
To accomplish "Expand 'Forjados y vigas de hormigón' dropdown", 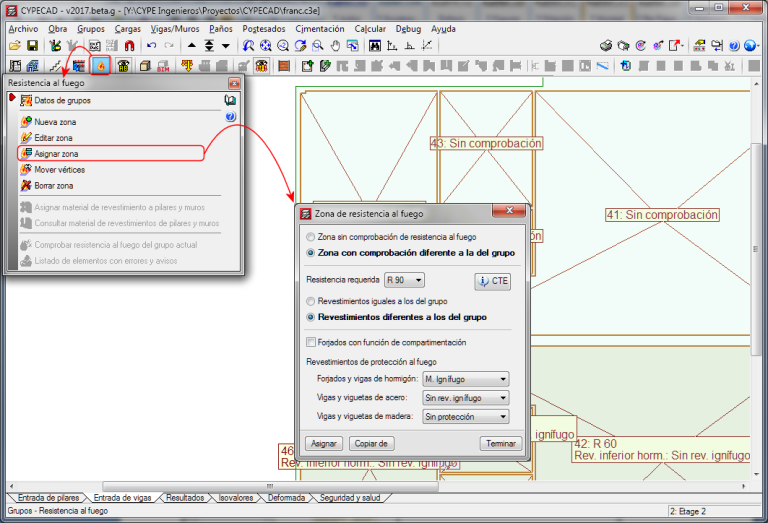I will click(465, 379).
